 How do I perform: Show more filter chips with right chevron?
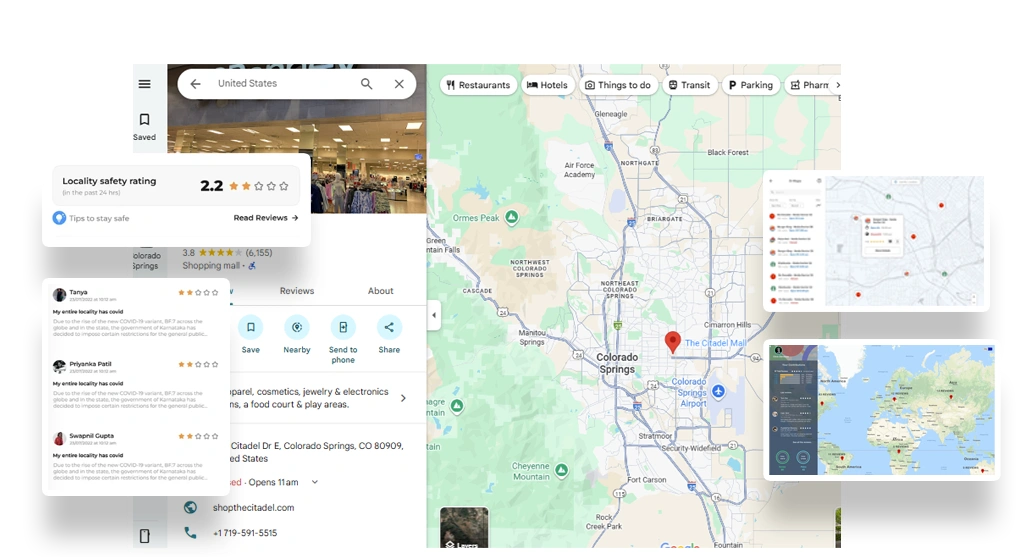838,85
